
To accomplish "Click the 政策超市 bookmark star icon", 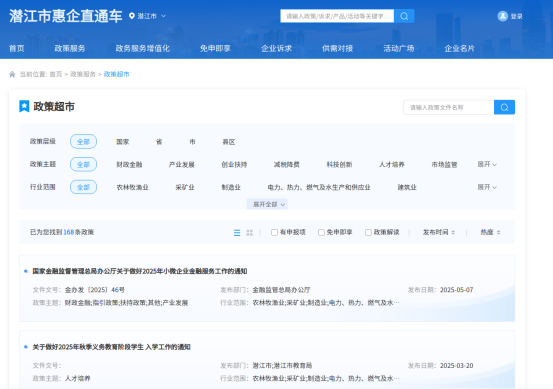I will 24,107.
